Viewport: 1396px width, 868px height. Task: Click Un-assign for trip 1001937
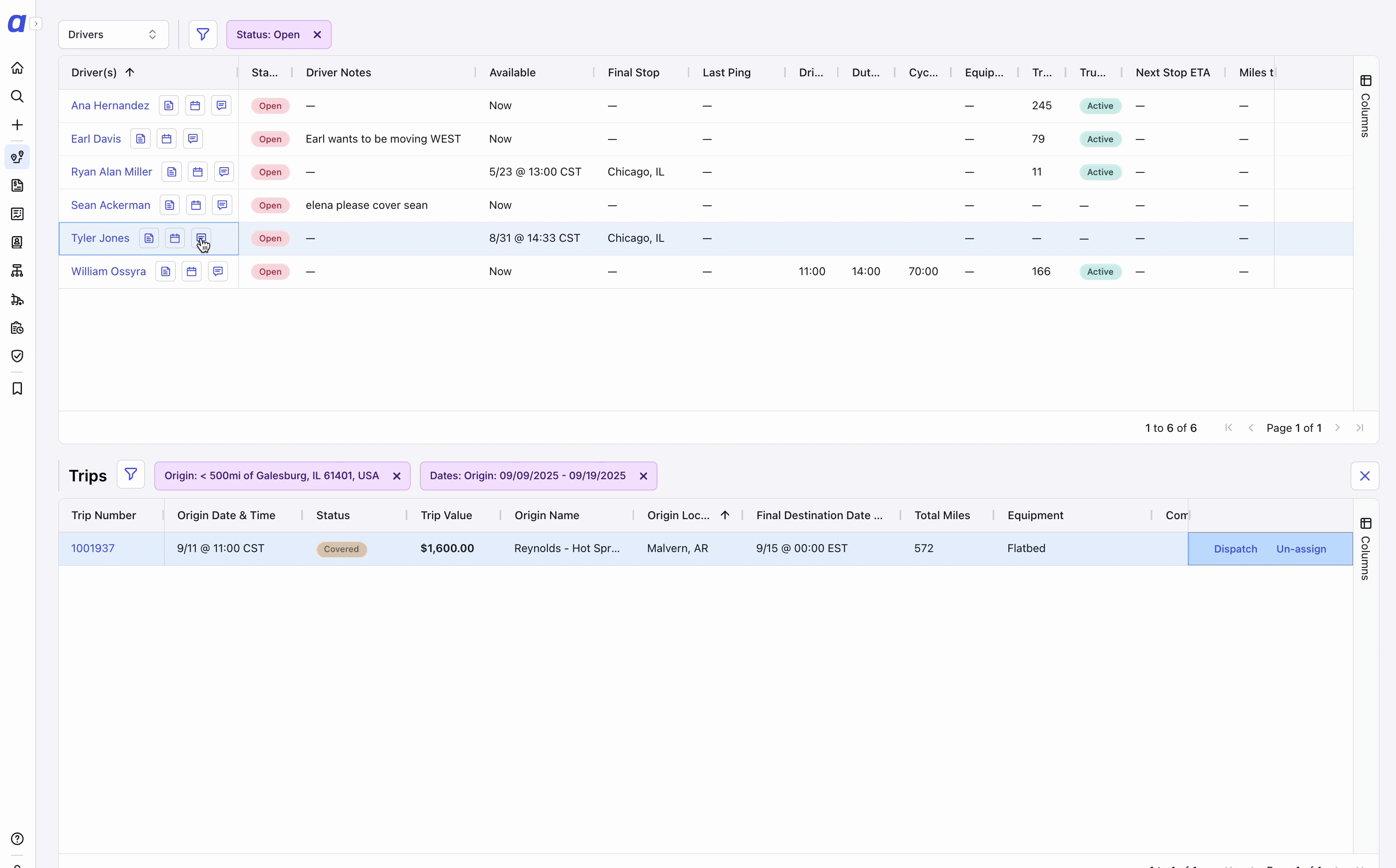click(x=1301, y=549)
